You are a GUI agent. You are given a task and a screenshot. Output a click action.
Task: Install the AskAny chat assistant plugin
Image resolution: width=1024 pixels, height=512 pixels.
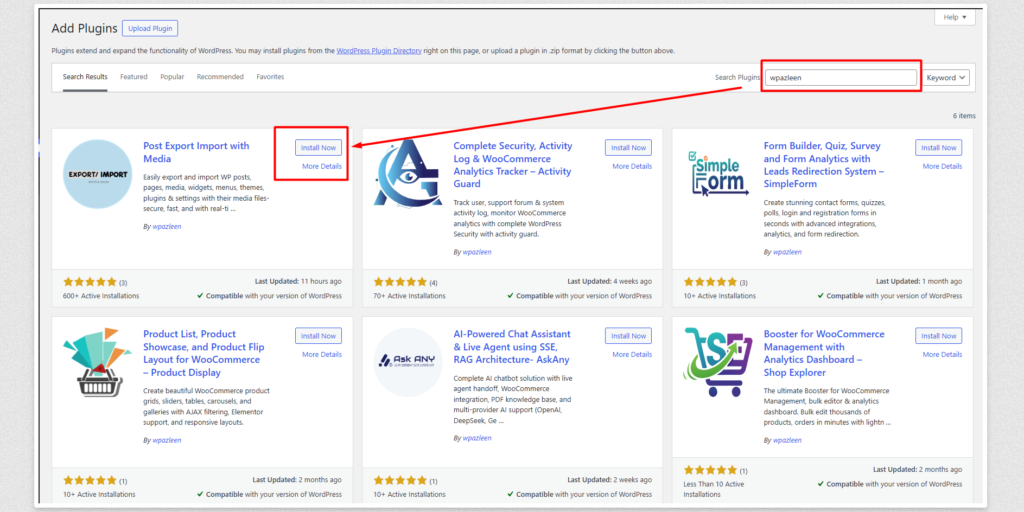(x=628, y=336)
